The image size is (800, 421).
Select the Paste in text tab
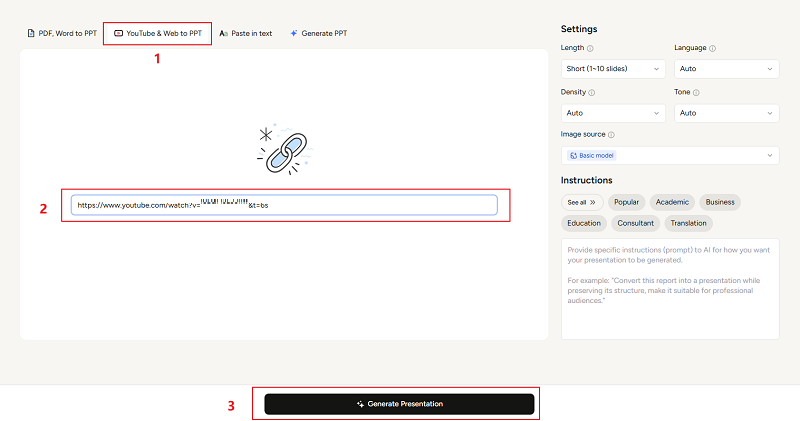tap(245, 33)
